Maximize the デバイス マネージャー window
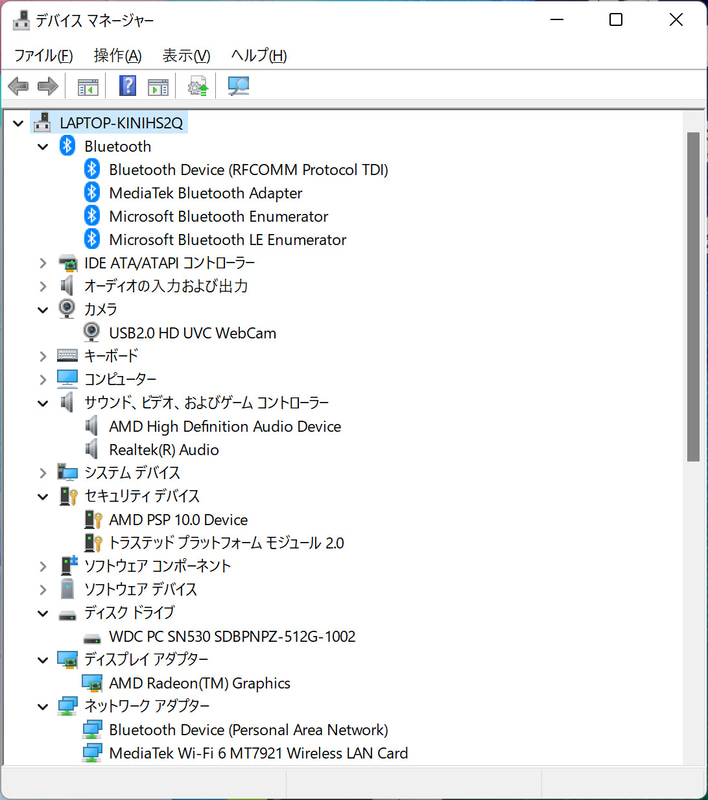Viewport: 708px width, 800px height. tap(616, 20)
